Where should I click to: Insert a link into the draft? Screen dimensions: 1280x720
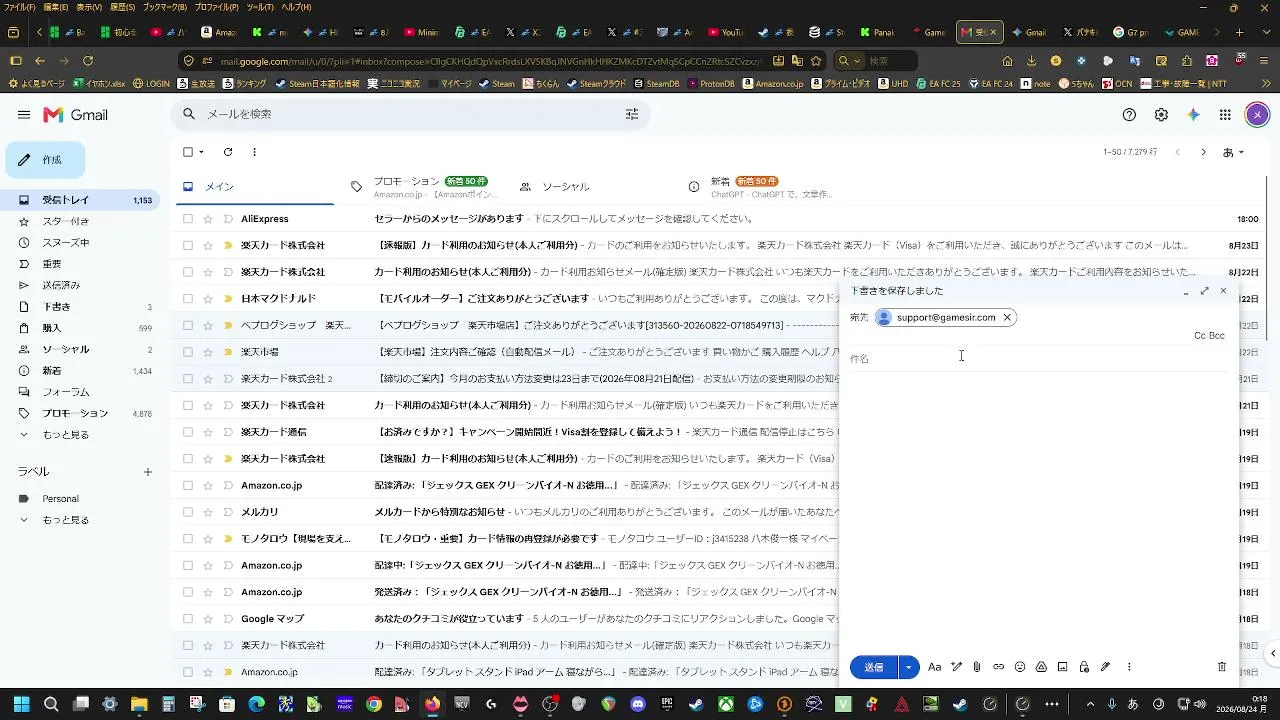[998, 667]
